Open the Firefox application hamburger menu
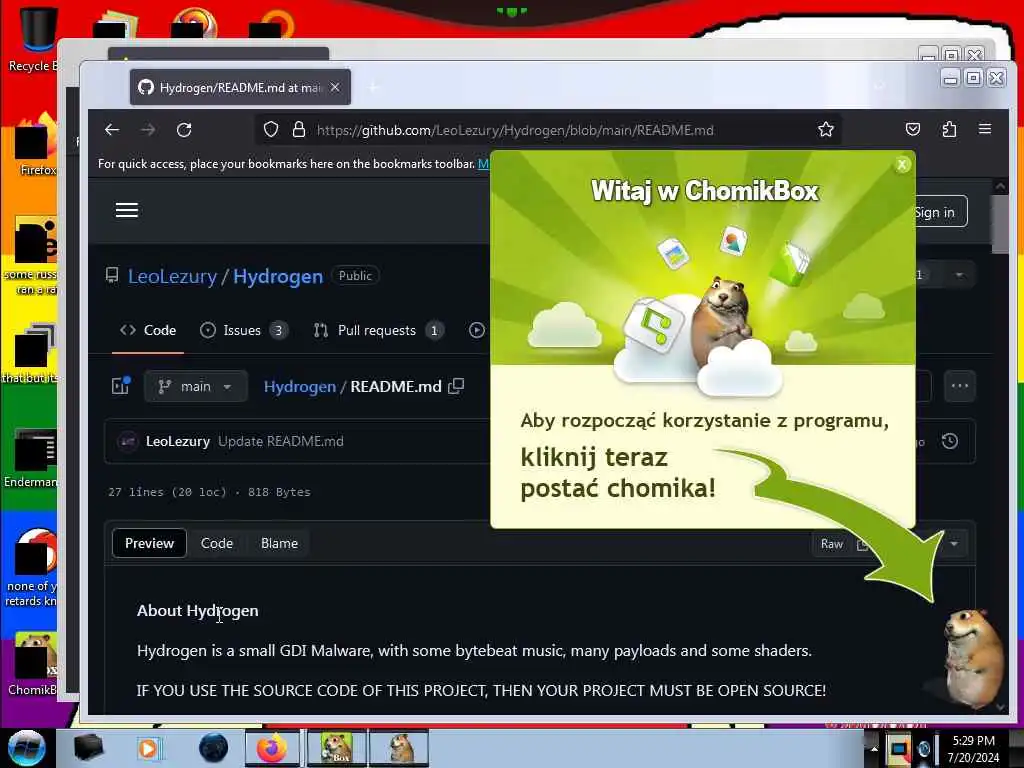The image size is (1024, 768). pyautogui.click(x=985, y=129)
